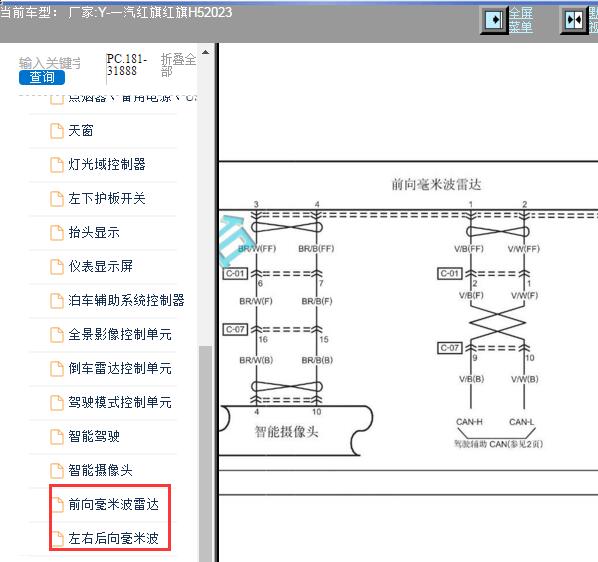Click the document icon beside 全景影像控制单元
Screen dimensions: 598x562
click(x=57, y=334)
